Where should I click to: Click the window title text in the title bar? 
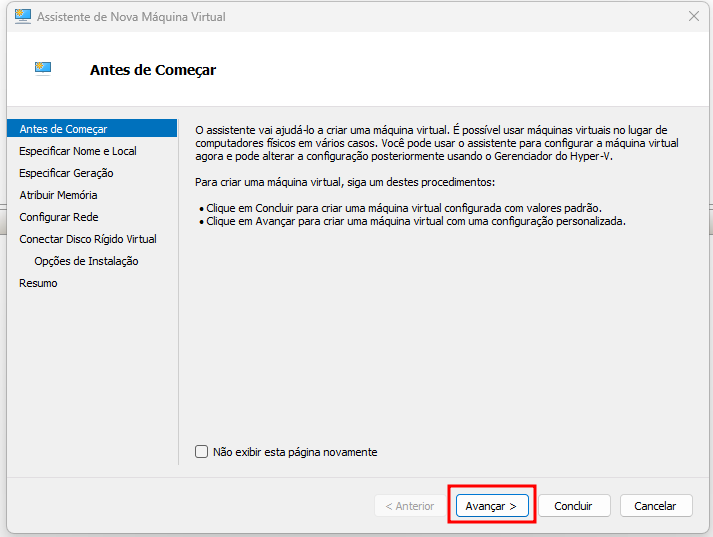(x=131, y=17)
